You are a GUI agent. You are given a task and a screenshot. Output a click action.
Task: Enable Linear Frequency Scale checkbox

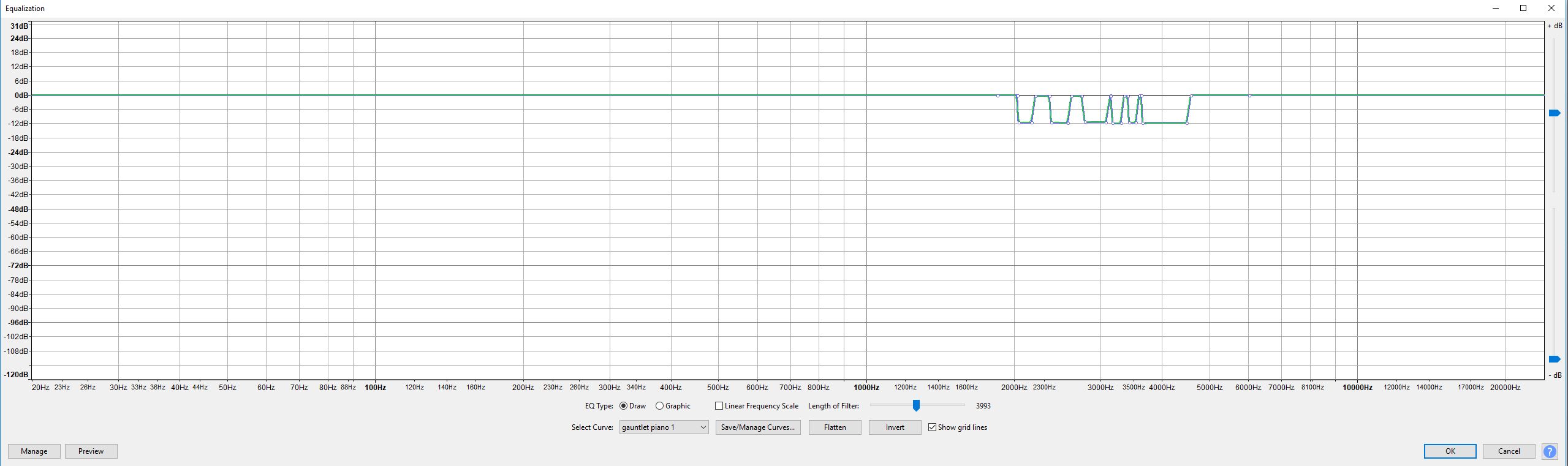pos(719,406)
